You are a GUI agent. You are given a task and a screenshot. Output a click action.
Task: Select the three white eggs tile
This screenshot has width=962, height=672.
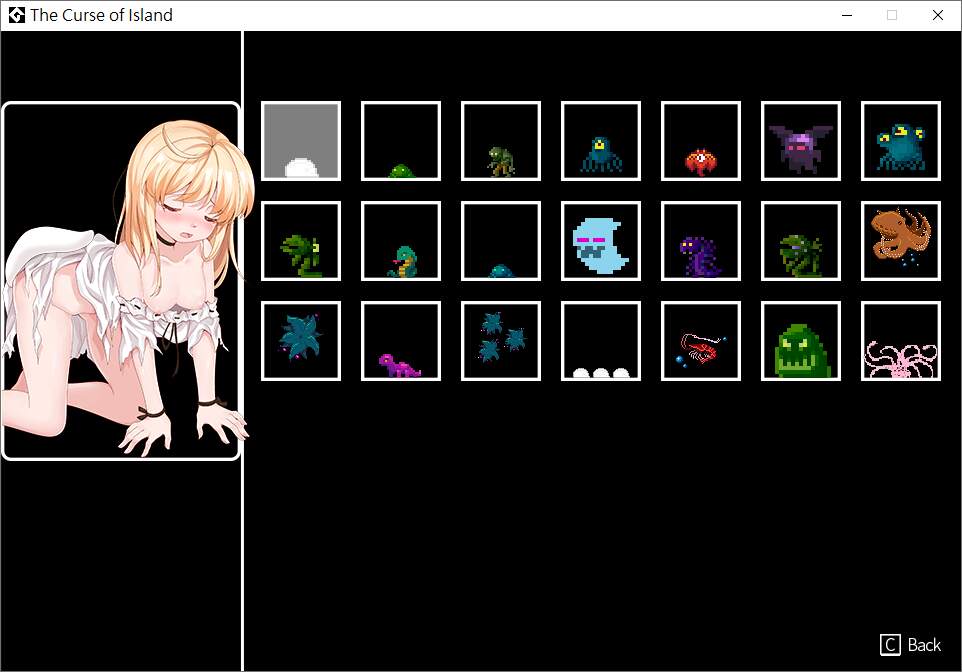[x=601, y=341]
